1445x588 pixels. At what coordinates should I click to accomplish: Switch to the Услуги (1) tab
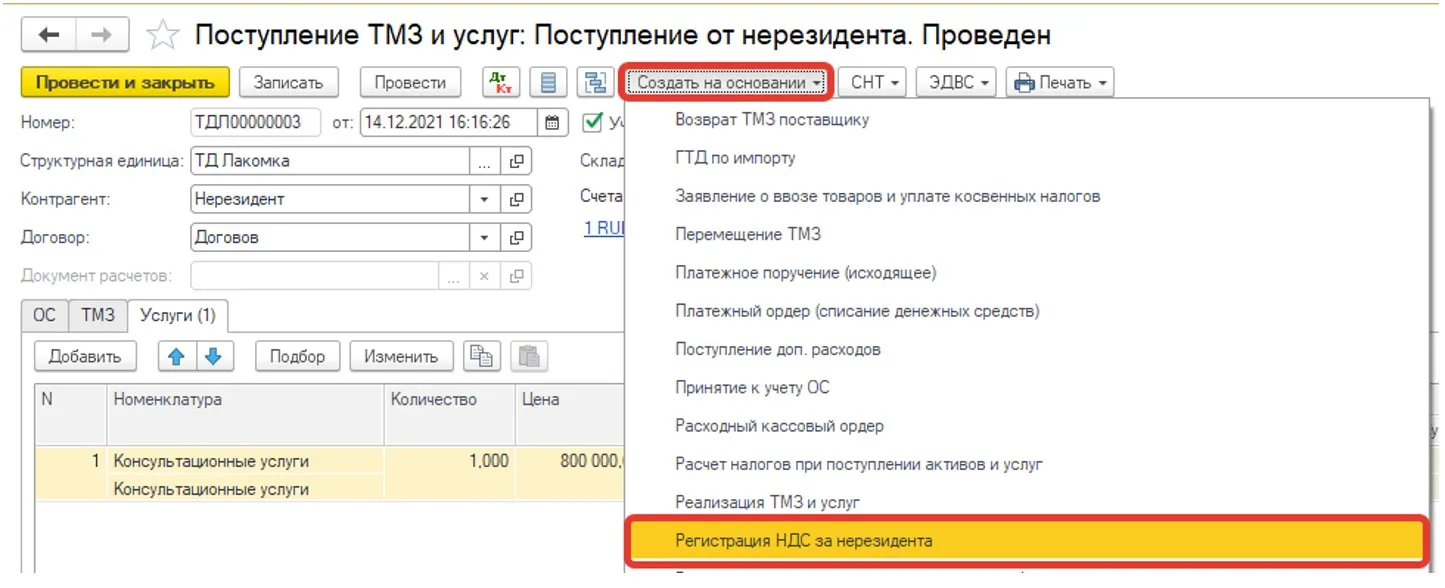coord(178,315)
